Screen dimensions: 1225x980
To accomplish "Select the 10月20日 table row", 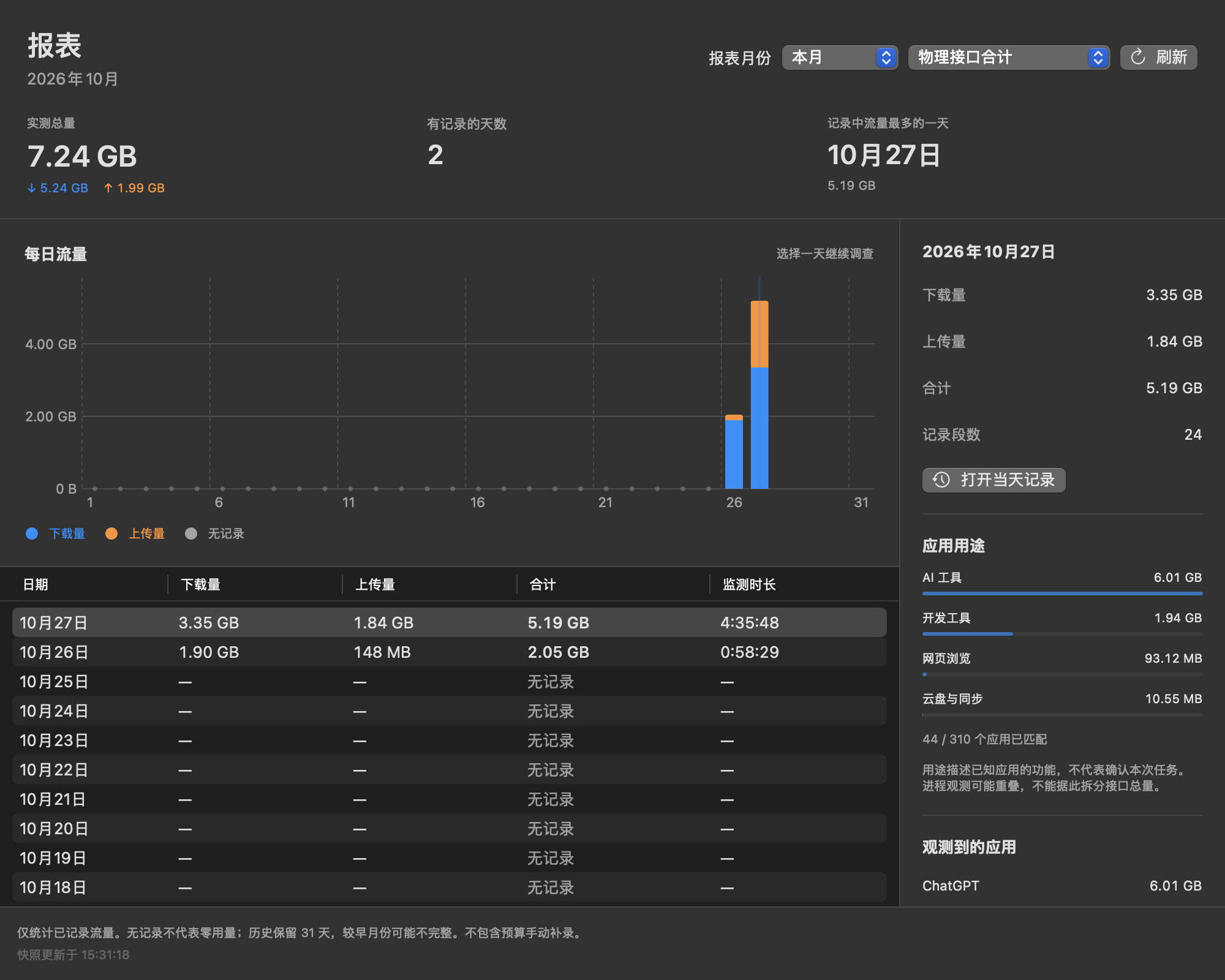I will coord(450,828).
